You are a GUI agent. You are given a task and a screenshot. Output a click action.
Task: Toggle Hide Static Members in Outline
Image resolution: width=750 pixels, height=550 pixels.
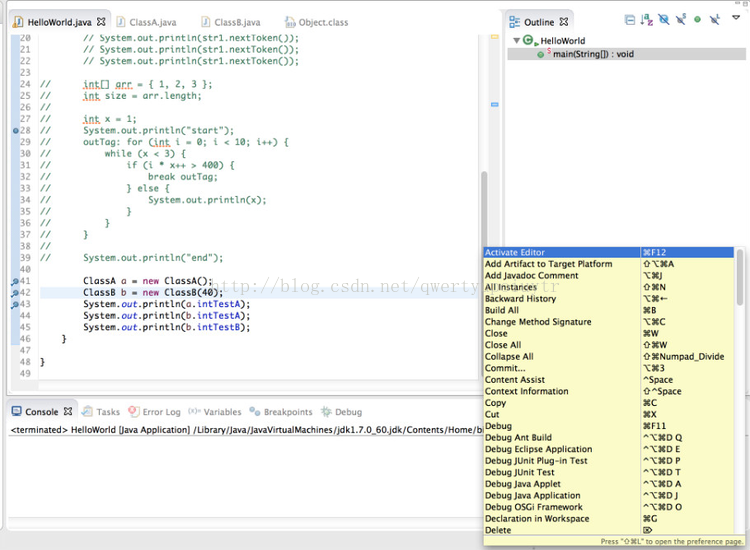click(x=681, y=19)
